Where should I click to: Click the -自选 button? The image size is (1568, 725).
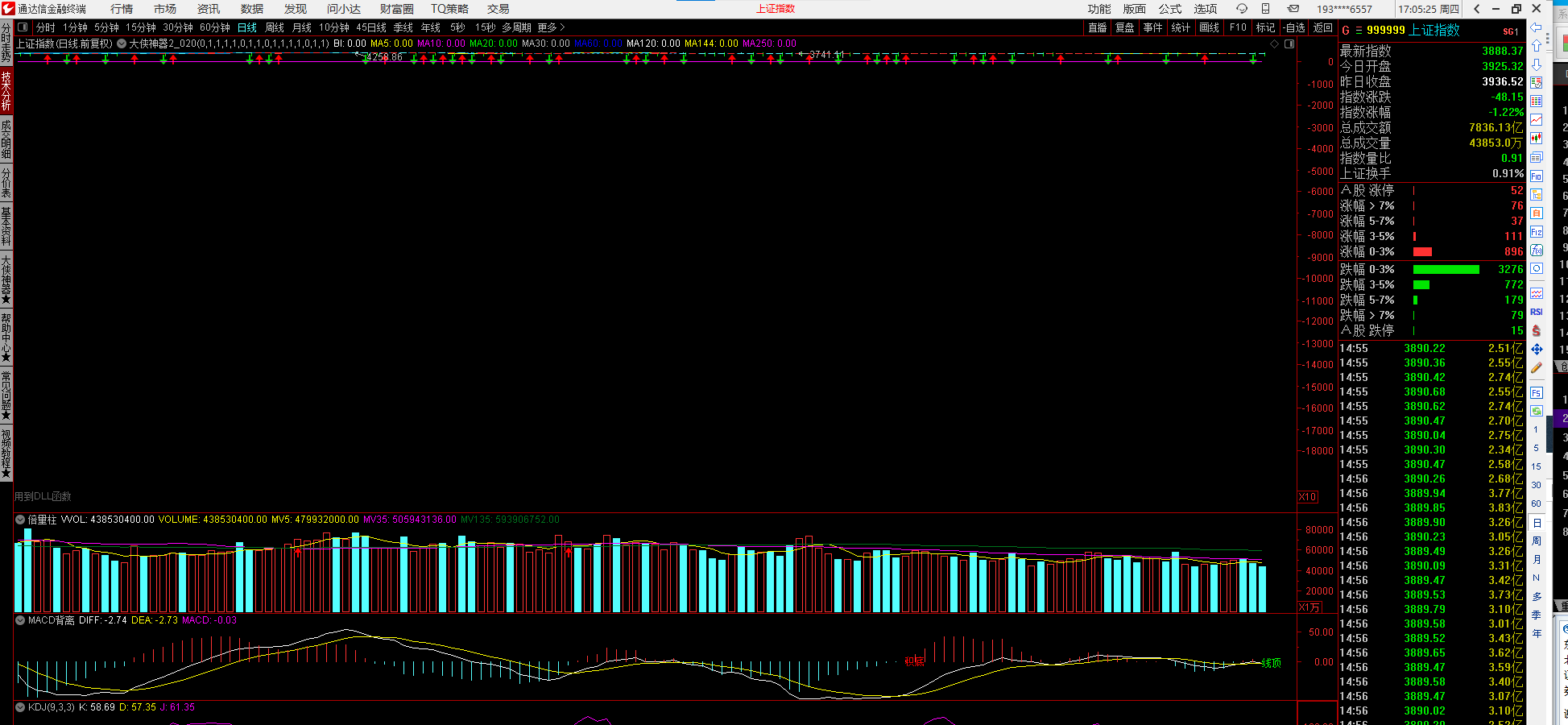coord(1294,27)
